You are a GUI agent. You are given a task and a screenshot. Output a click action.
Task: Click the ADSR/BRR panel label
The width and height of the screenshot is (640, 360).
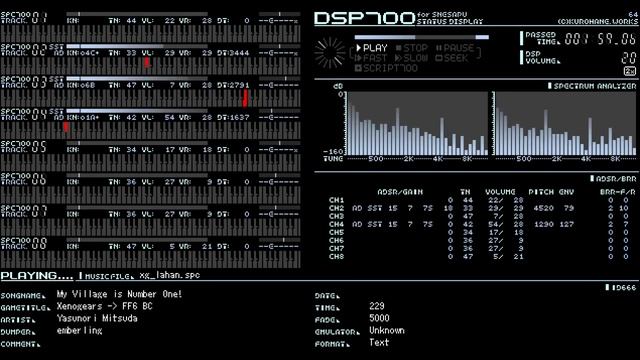click(x=613, y=179)
